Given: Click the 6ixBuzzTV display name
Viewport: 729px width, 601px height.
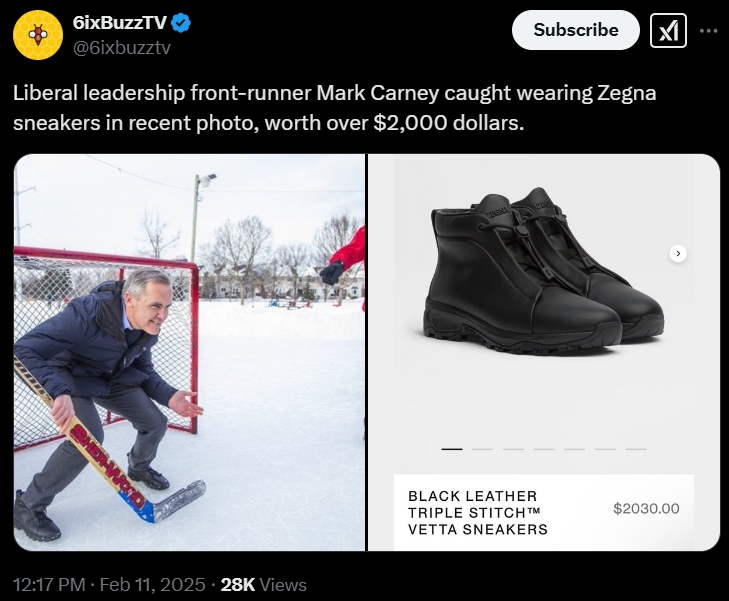Looking at the screenshot, I should click(x=119, y=22).
